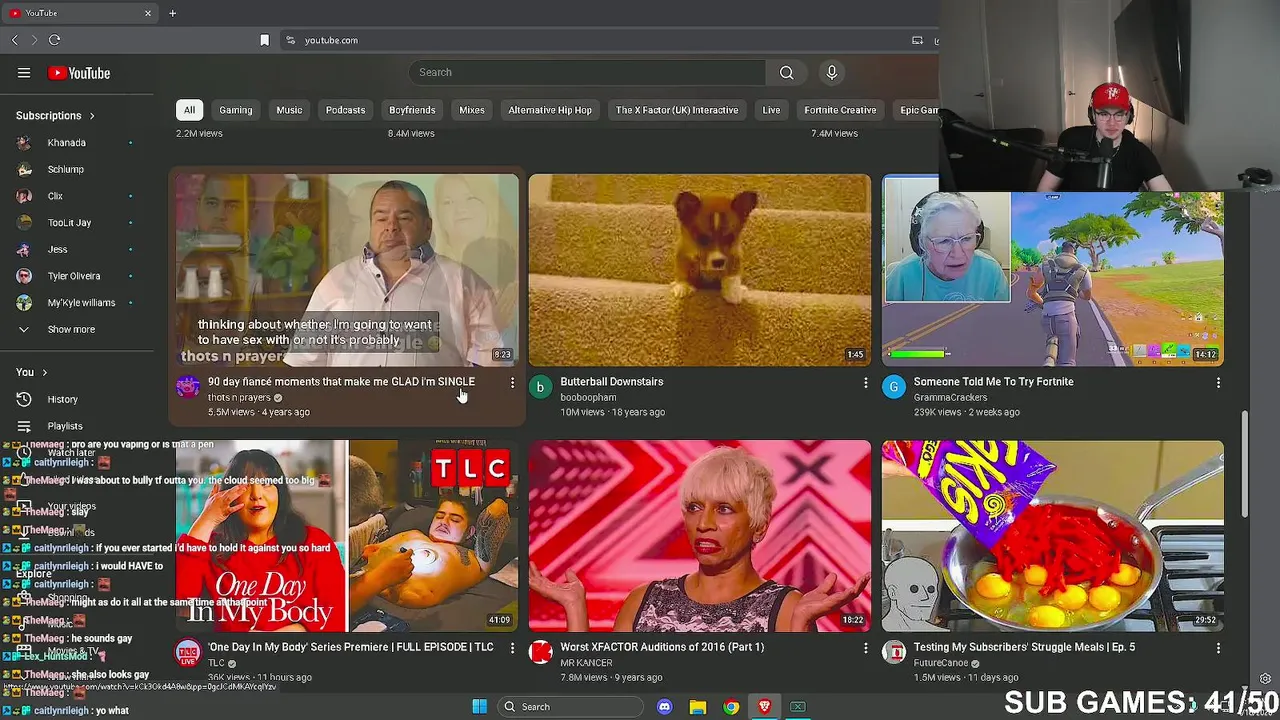Play the Worst XFACTOR Auditions thumbnail
1280x720 pixels.
(700, 536)
